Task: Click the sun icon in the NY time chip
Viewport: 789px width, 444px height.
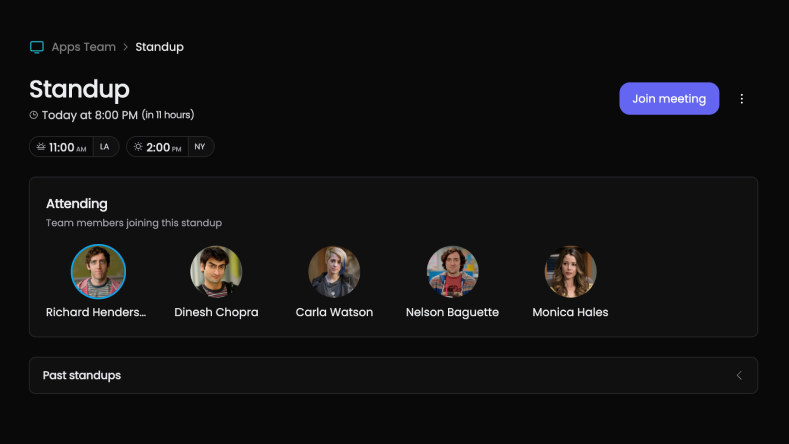Action: coord(138,147)
